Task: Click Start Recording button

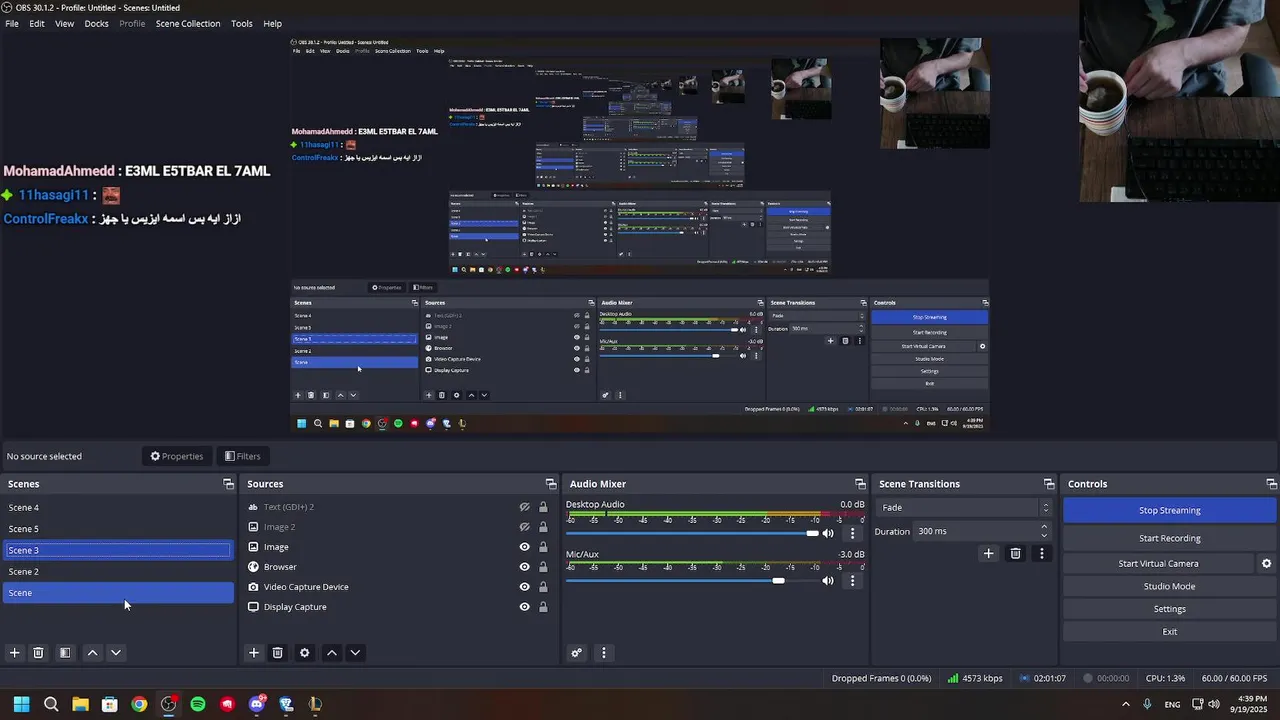Action: (1169, 538)
